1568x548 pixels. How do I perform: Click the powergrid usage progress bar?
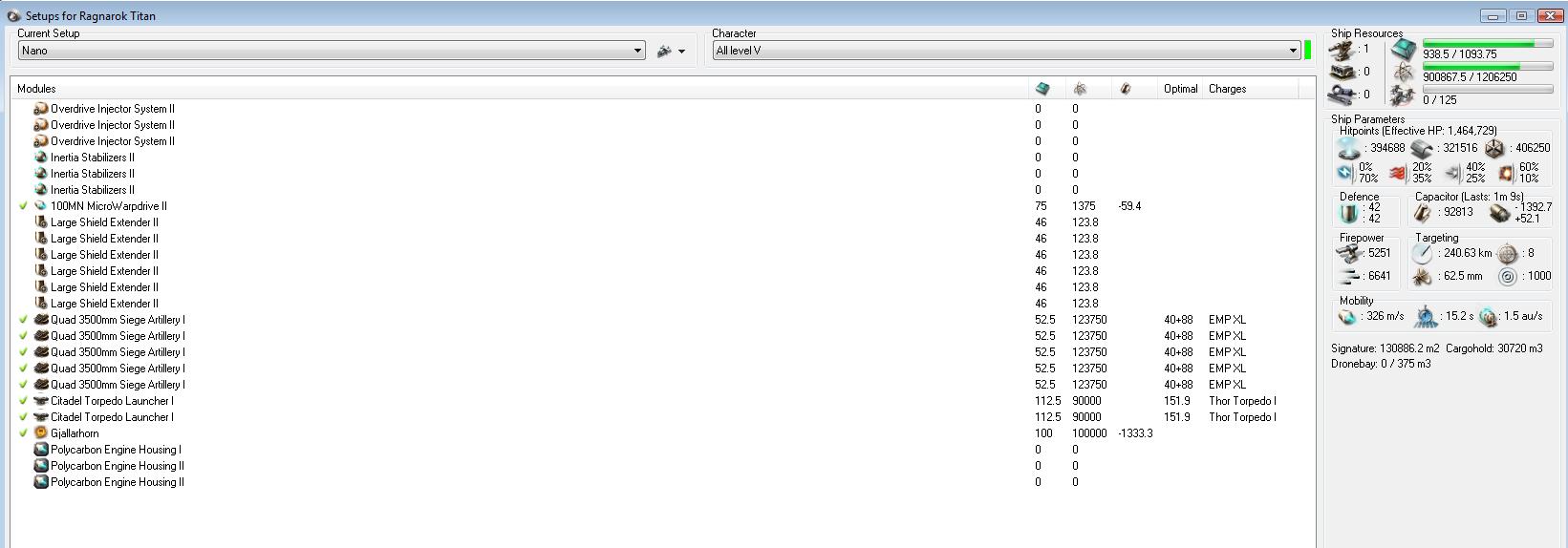pos(1488,66)
